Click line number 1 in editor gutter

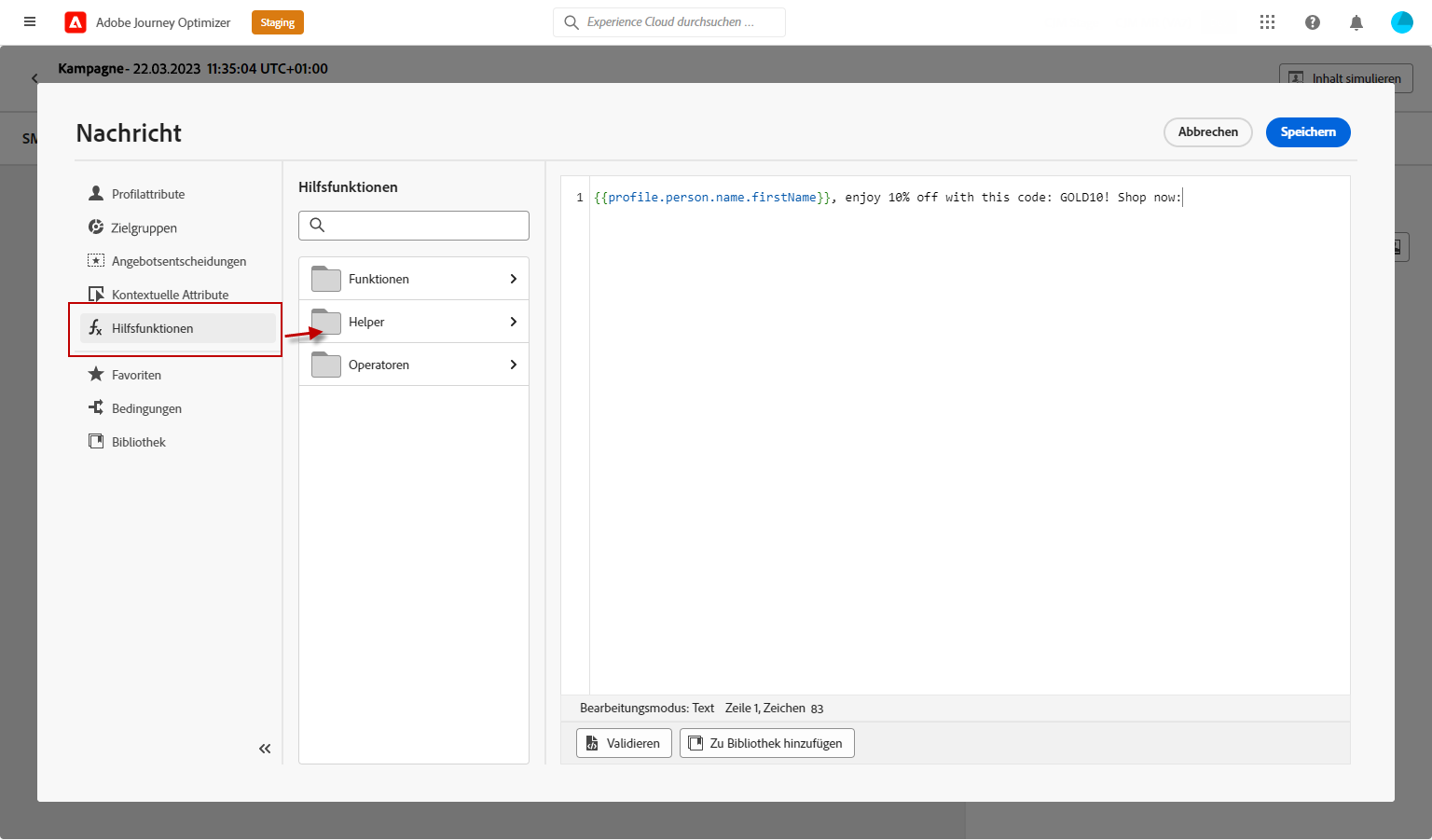click(x=580, y=198)
